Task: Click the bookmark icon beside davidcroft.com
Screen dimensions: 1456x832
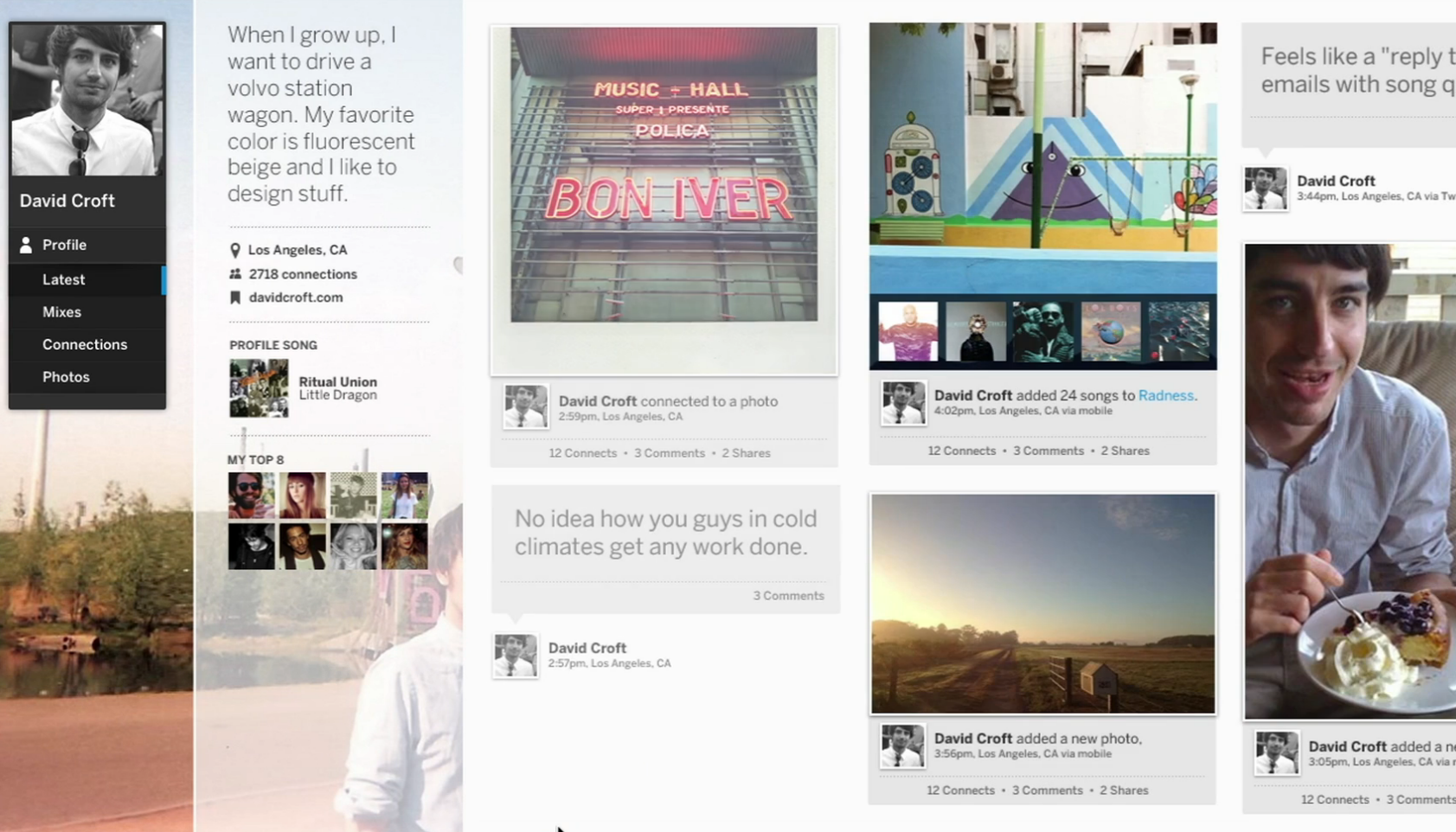Action: 234,298
